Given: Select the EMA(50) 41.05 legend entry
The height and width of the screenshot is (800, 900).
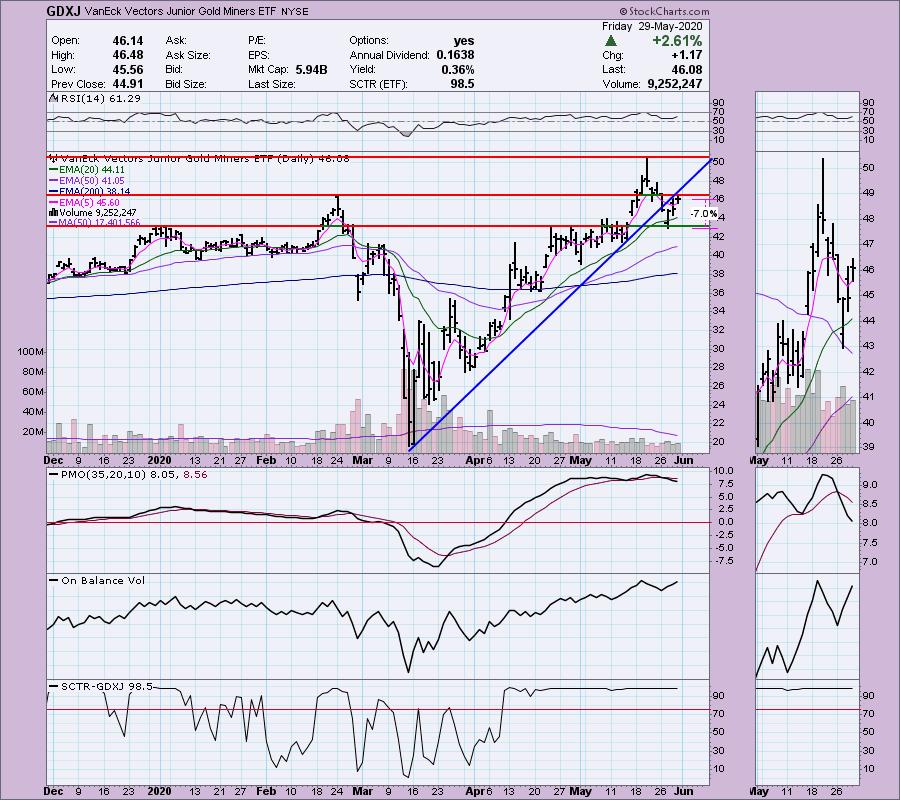Looking at the screenshot, I should point(87,181).
